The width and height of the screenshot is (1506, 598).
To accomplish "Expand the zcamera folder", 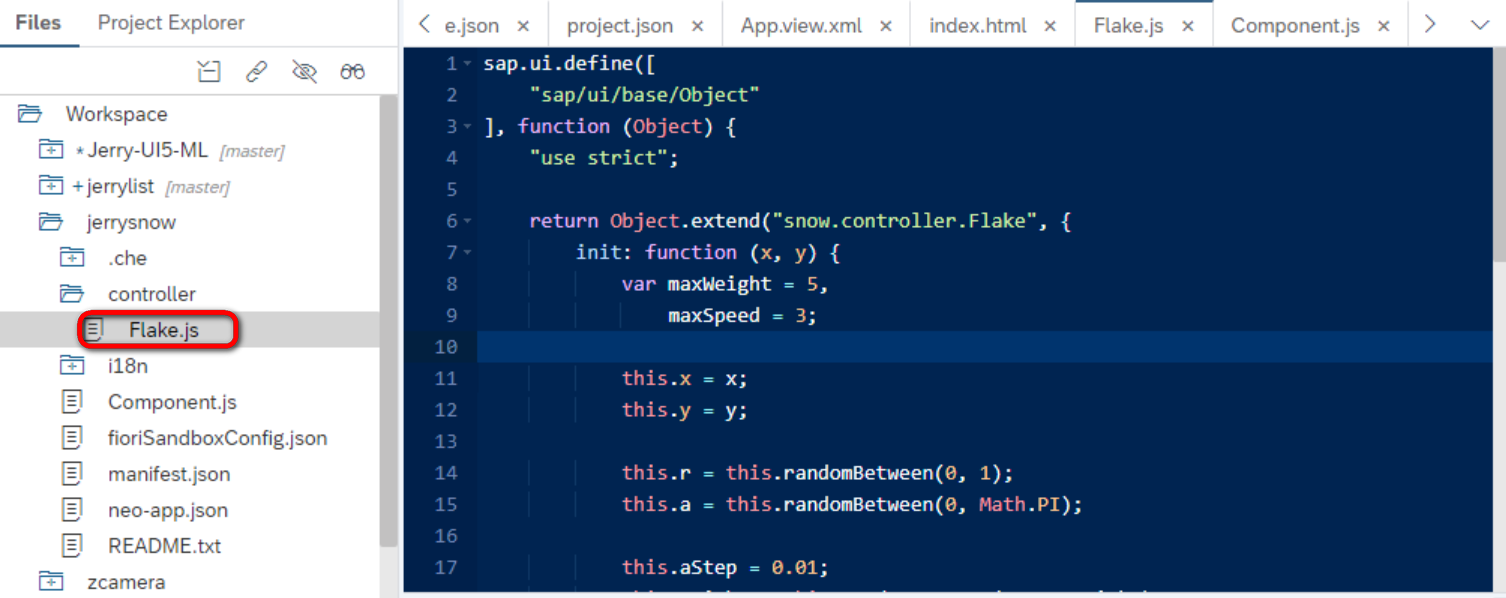I will point(51,582).
